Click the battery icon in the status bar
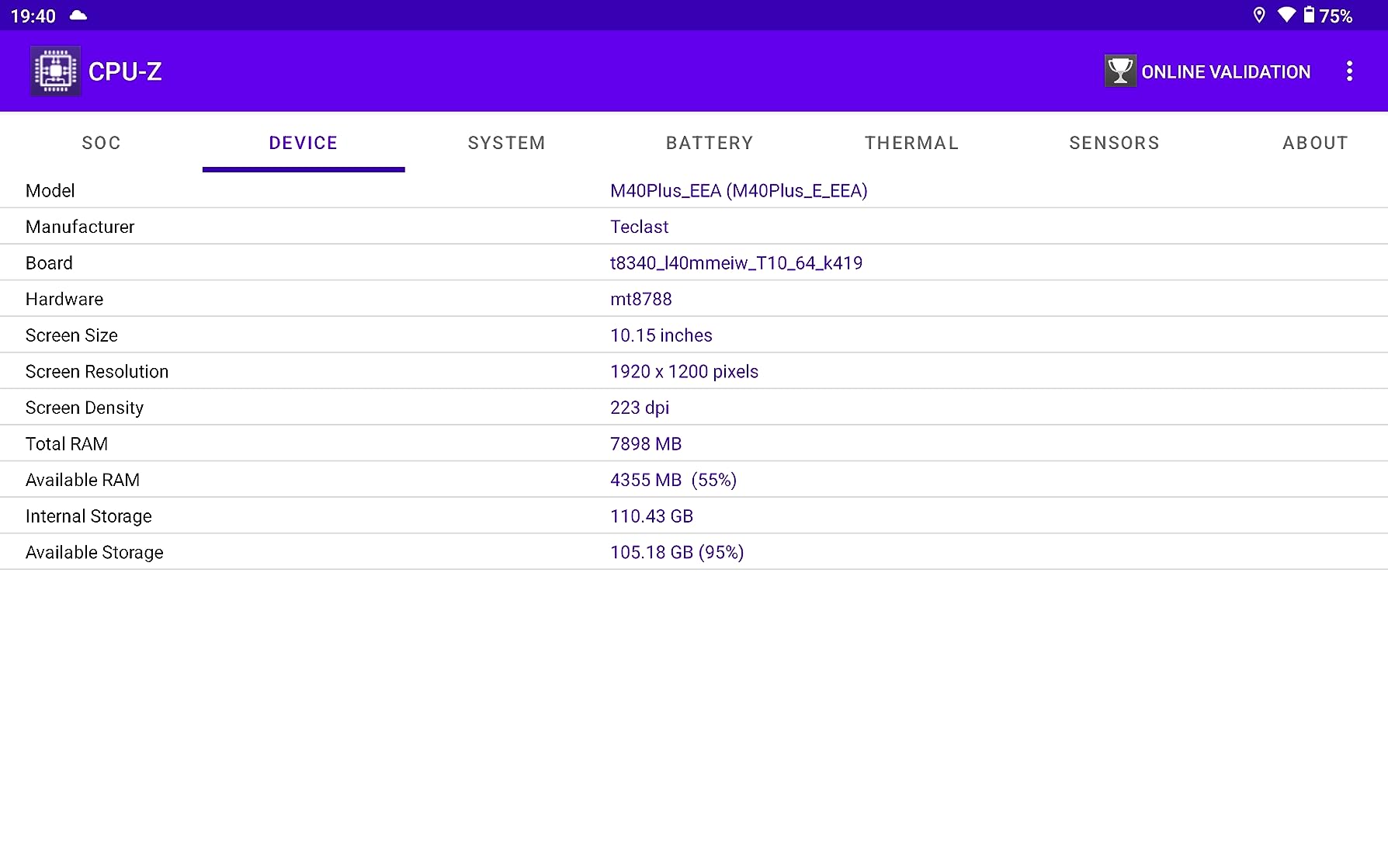 click(1310, 14)
